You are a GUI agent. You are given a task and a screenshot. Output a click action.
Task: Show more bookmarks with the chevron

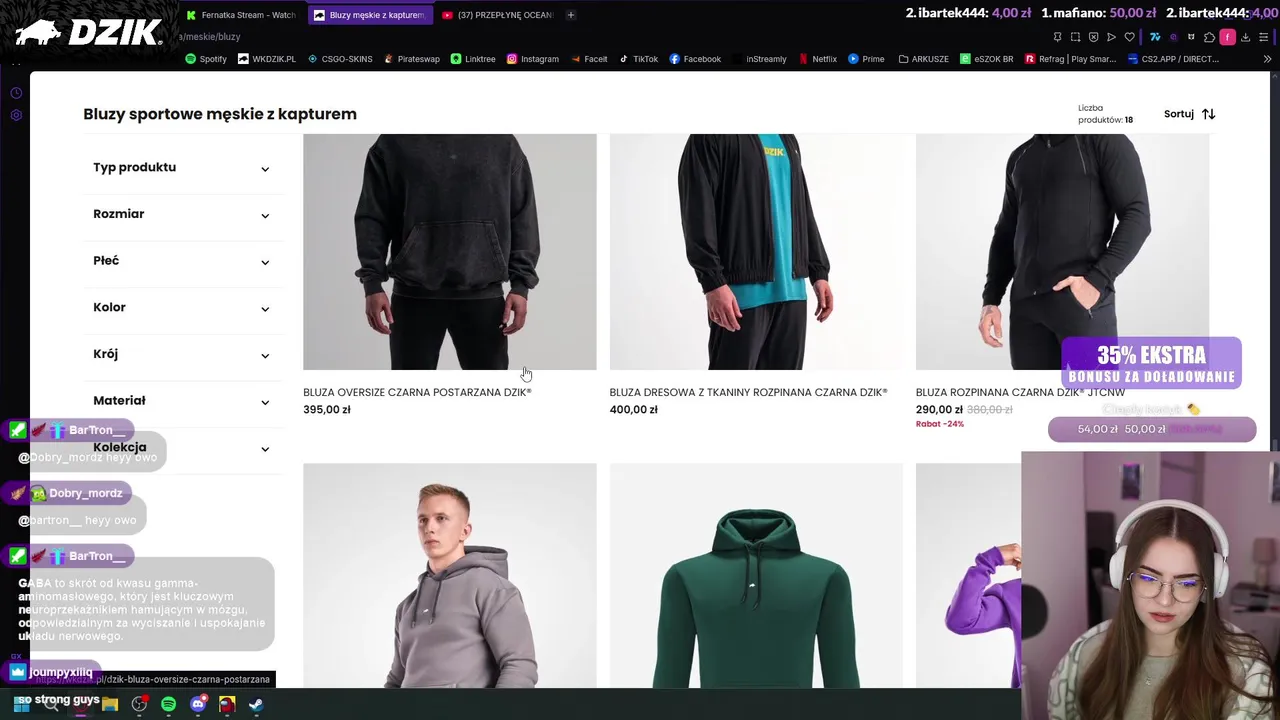click(x=1267, y=59)
